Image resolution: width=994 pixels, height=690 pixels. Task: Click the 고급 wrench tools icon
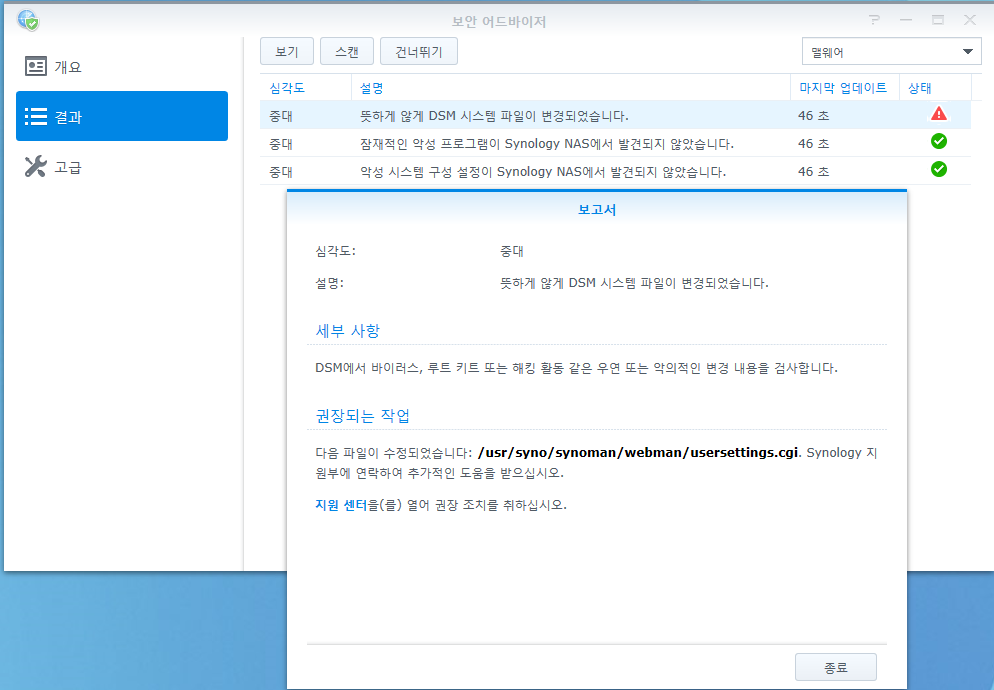click(x=36, y=166)
